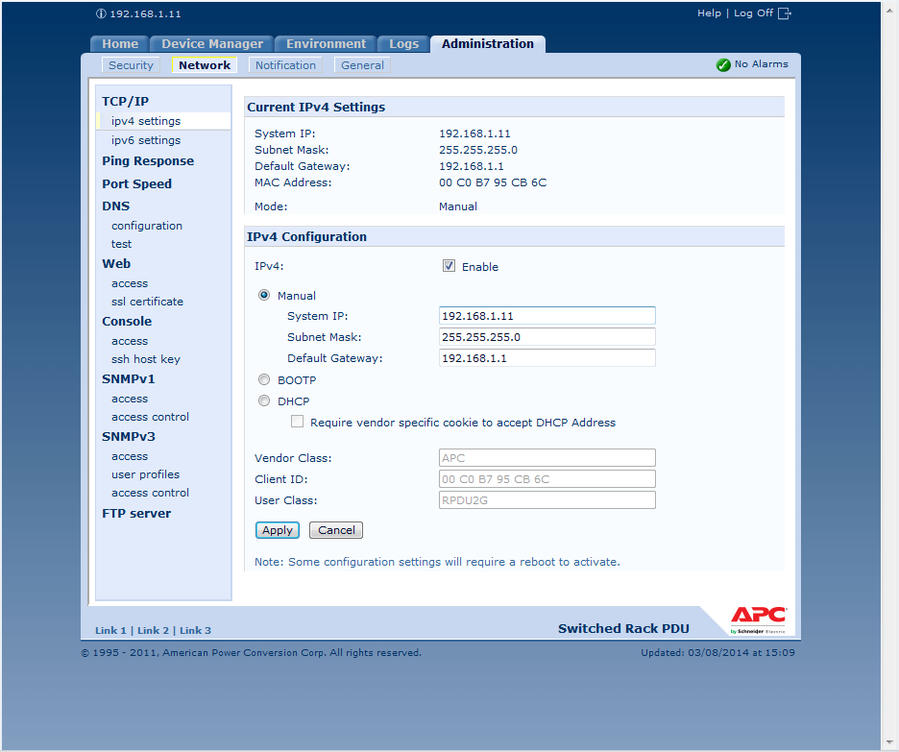The image size is (899, 752).
Task: Click the Apply button
Action: [277, 530]
